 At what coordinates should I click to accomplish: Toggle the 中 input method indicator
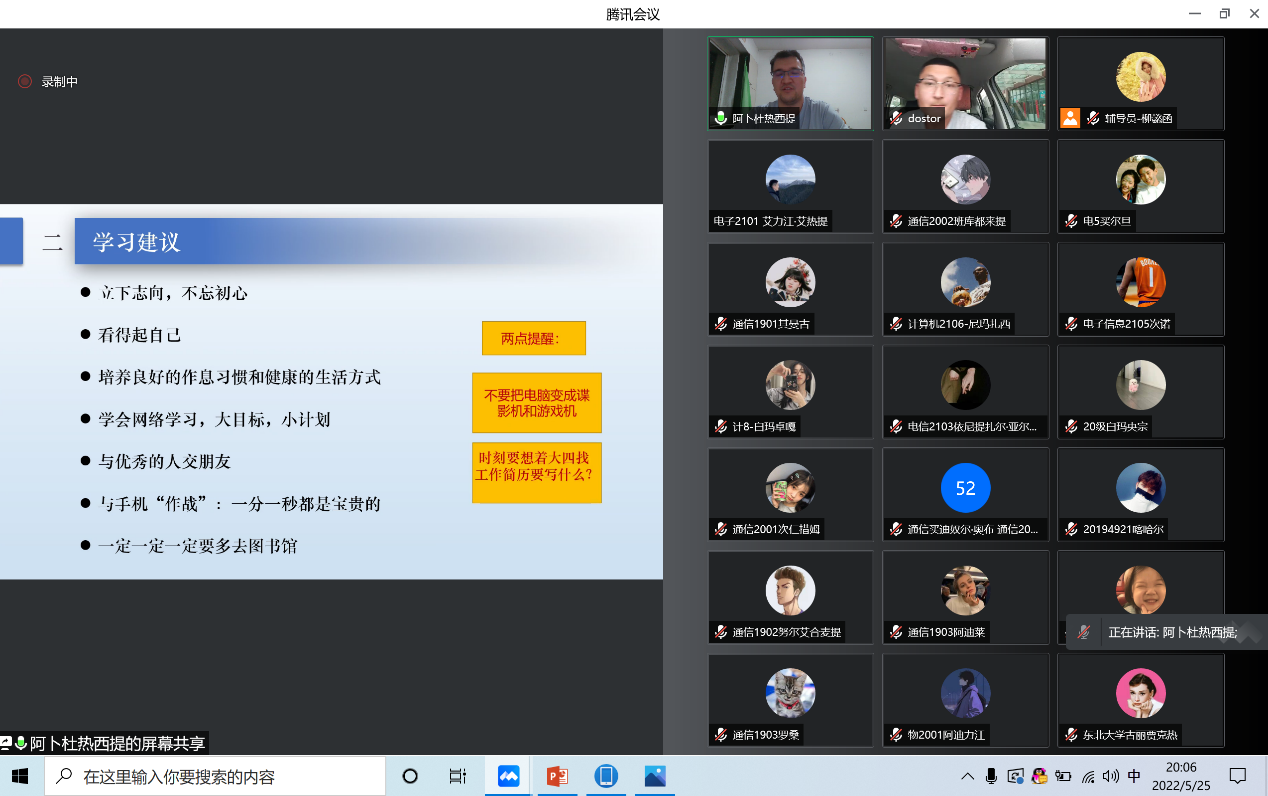click(1134, 776)
